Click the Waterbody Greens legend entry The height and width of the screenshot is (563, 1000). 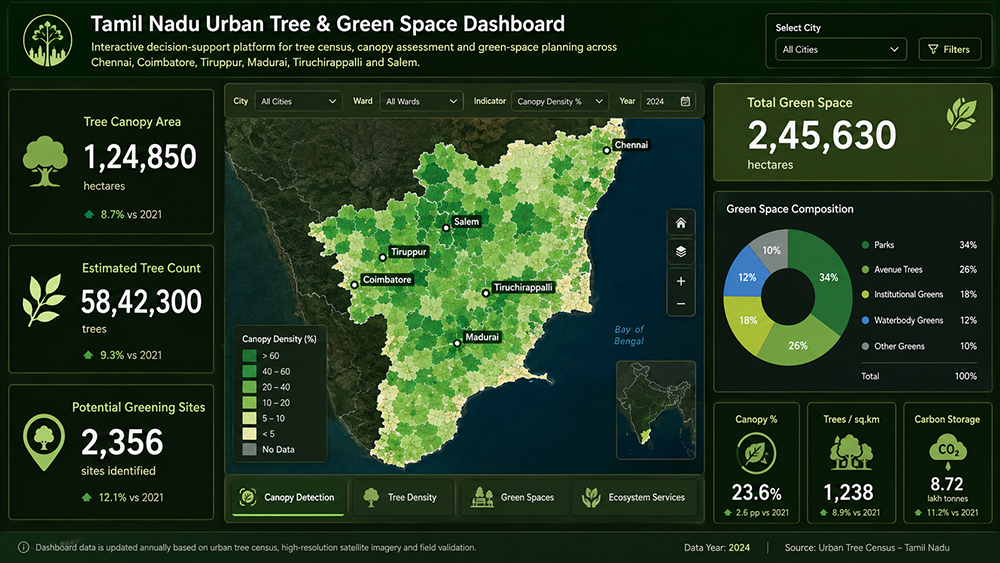click(919, 321)
